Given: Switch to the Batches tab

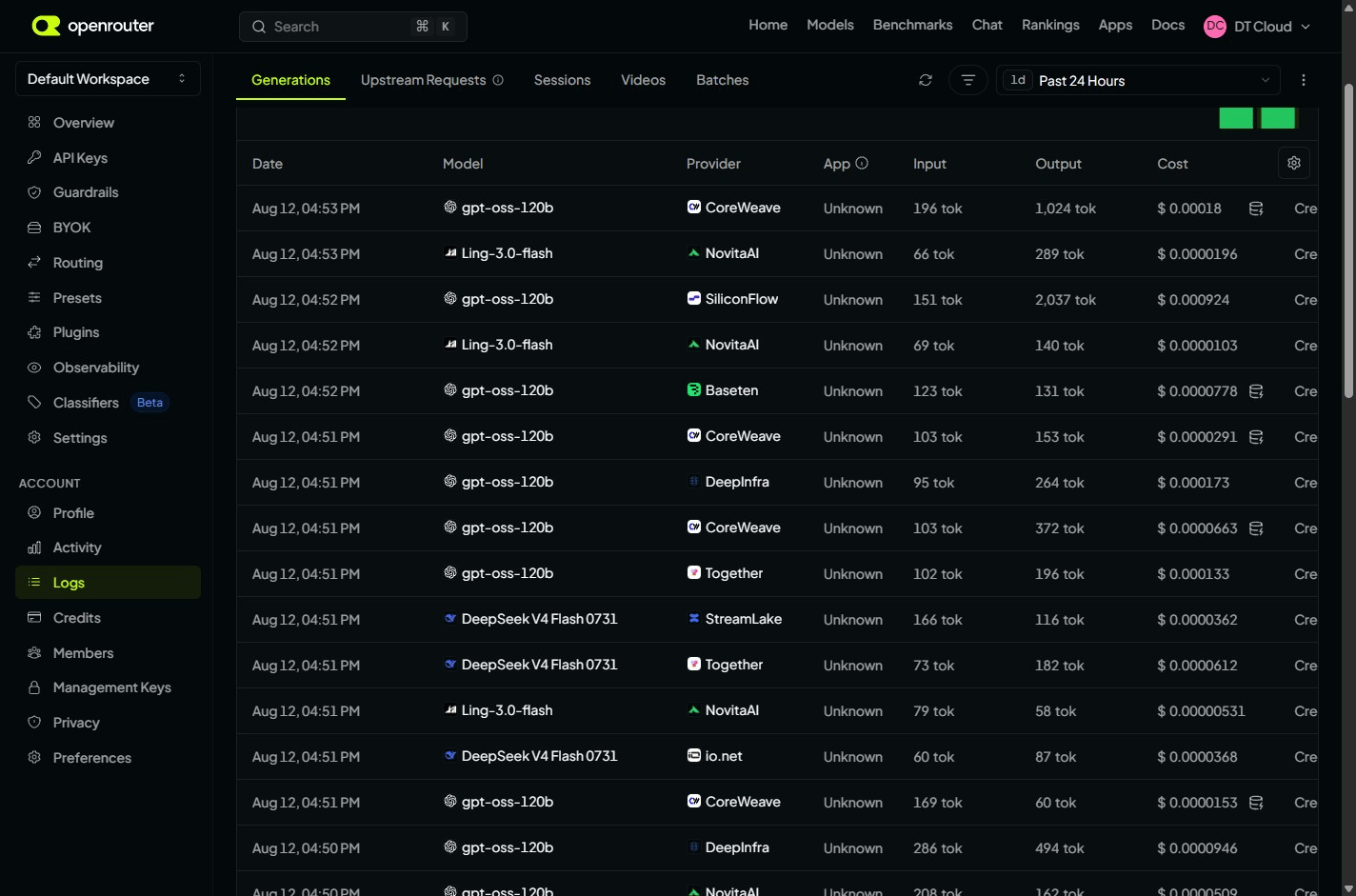Looking at the screenshot, I should [722, 80].
